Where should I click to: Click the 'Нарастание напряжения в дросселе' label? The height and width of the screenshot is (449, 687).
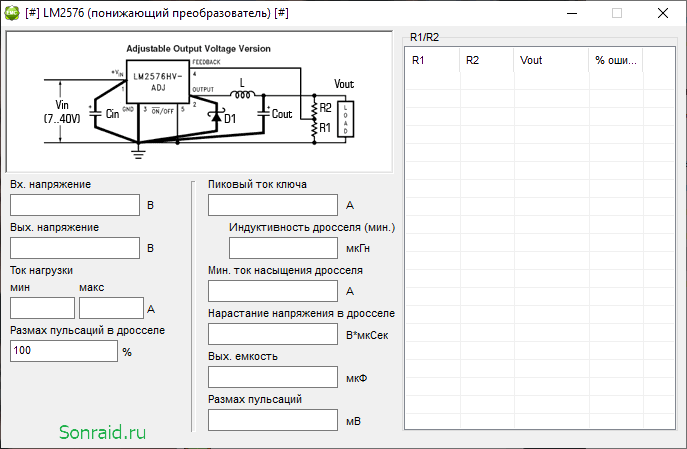(301, 313)
